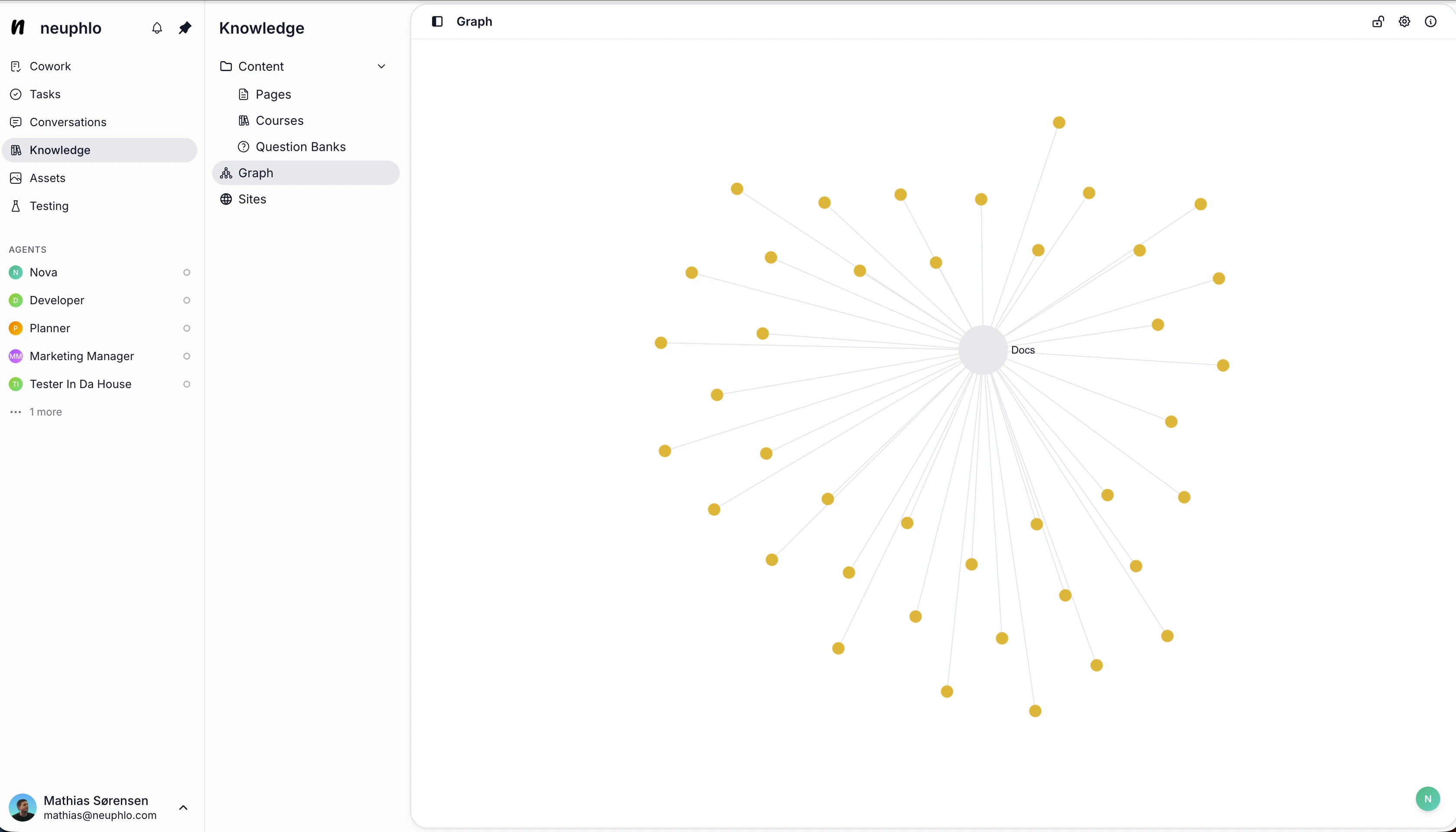Click Developer's status circle
Viewport: 1456px width, 832px height.
coord(186,301)
